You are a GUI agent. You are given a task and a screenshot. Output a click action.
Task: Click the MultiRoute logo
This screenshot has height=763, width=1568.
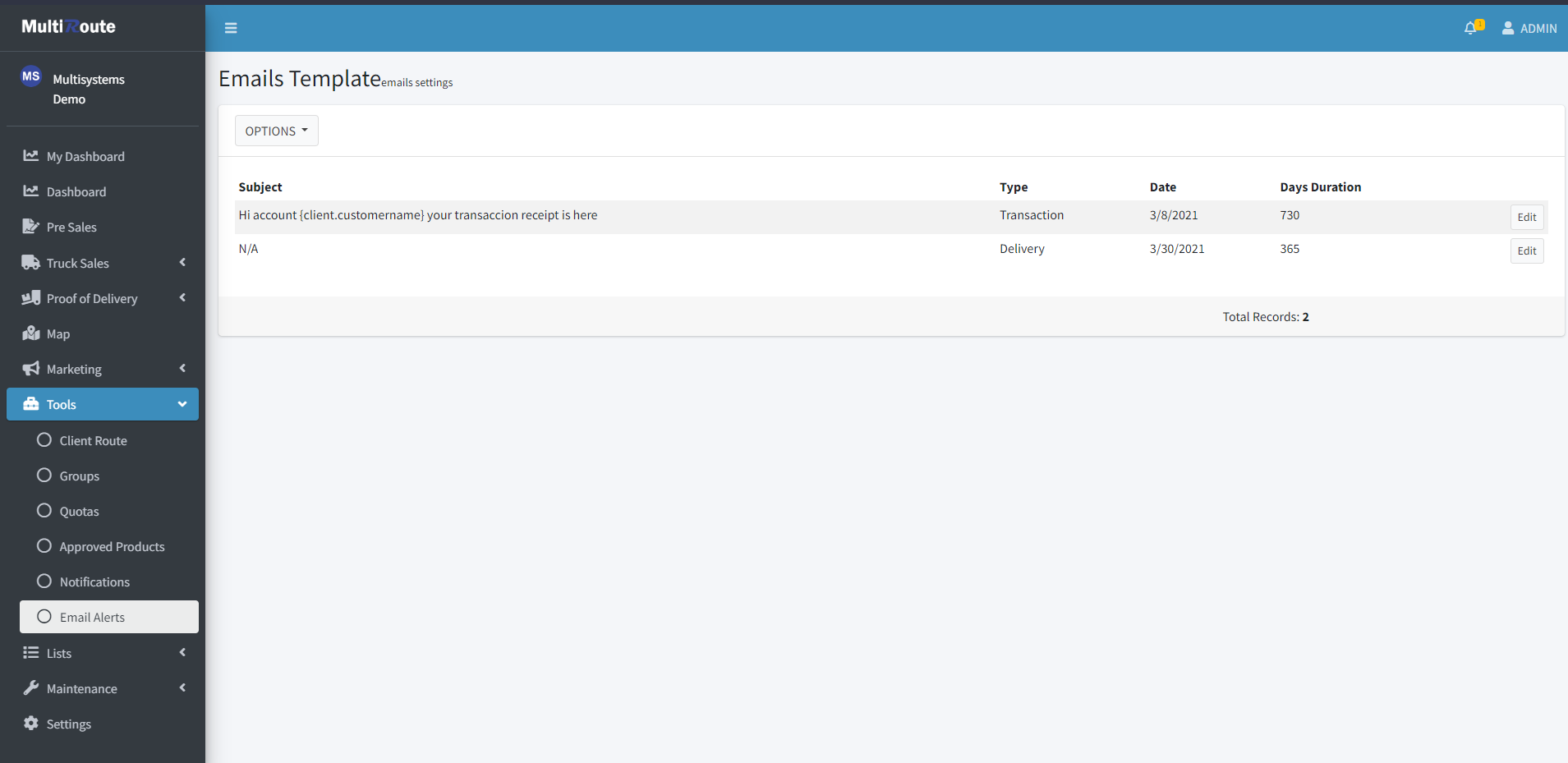pos(69,26)
